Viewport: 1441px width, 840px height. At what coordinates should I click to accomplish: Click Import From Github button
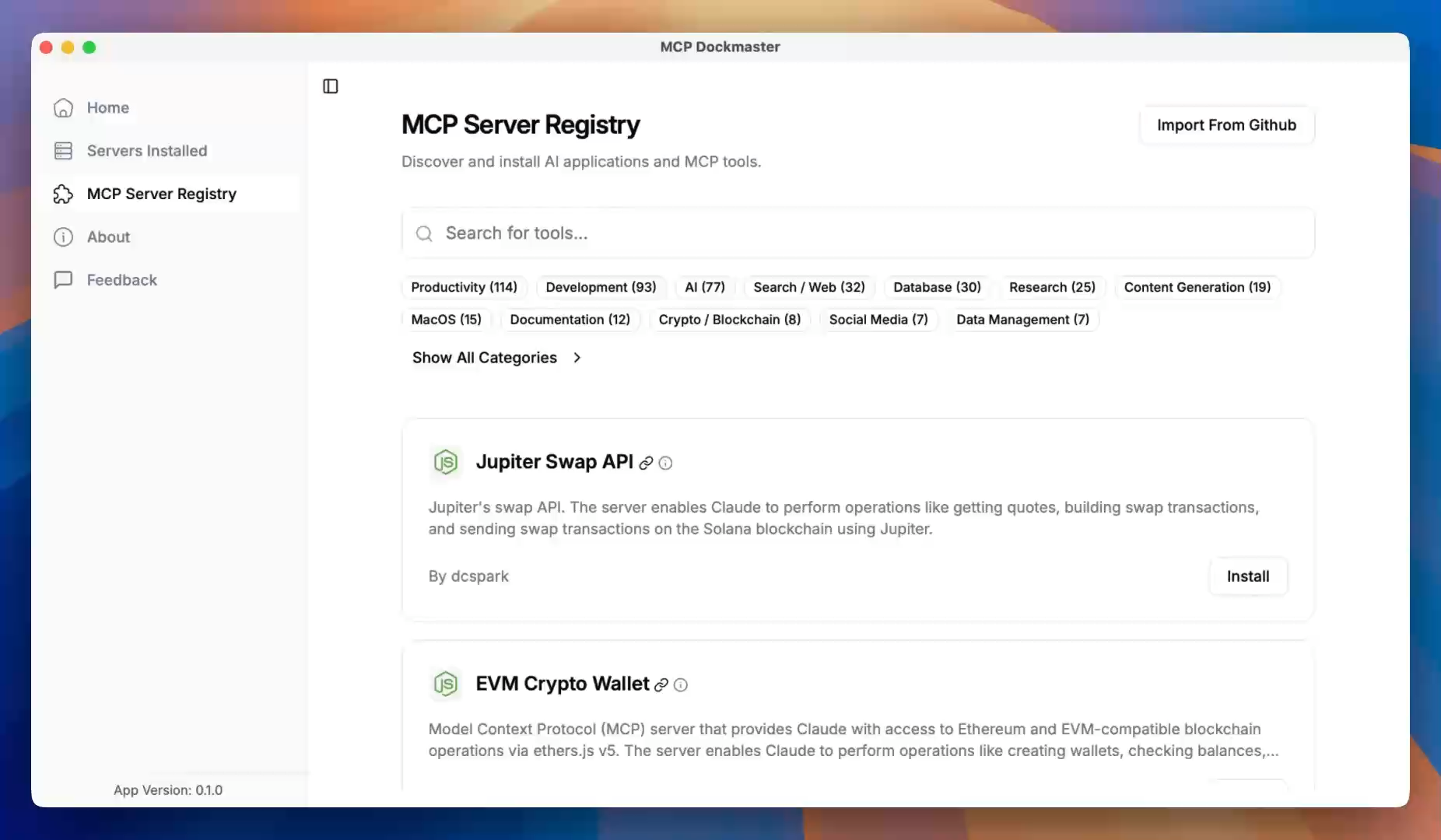point(1227,125)
